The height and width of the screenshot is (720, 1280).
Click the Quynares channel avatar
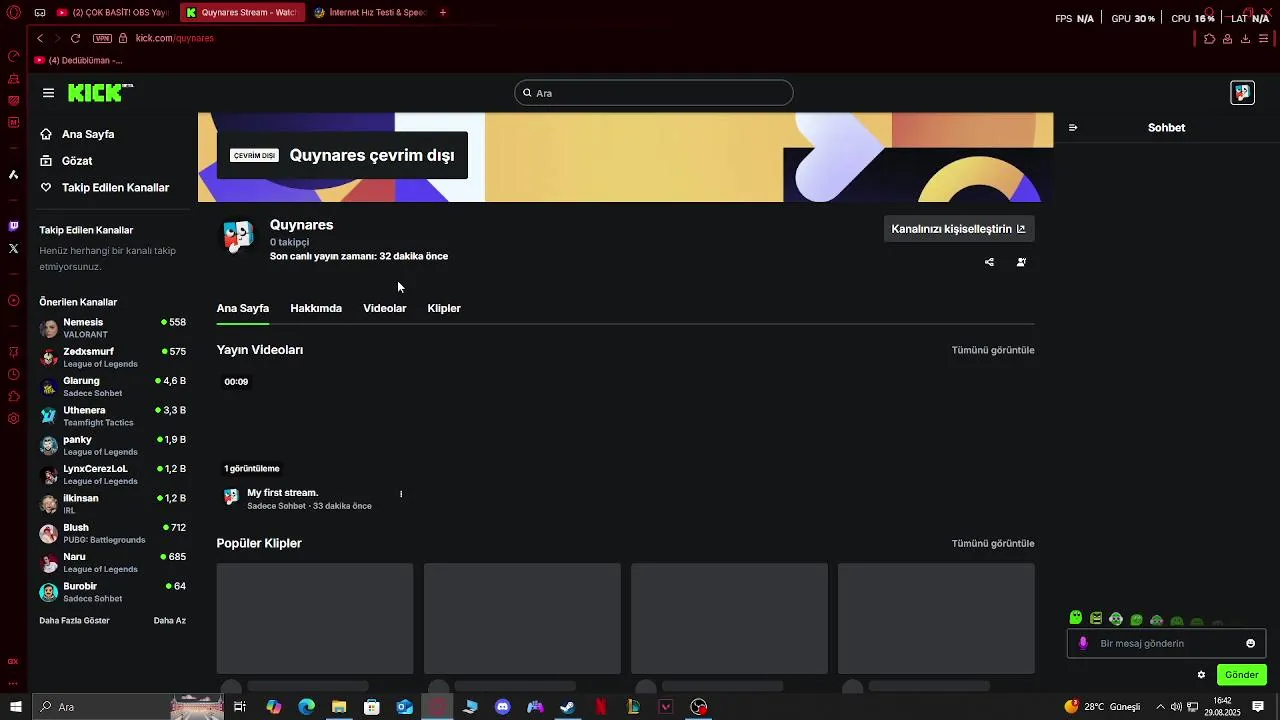238,237
